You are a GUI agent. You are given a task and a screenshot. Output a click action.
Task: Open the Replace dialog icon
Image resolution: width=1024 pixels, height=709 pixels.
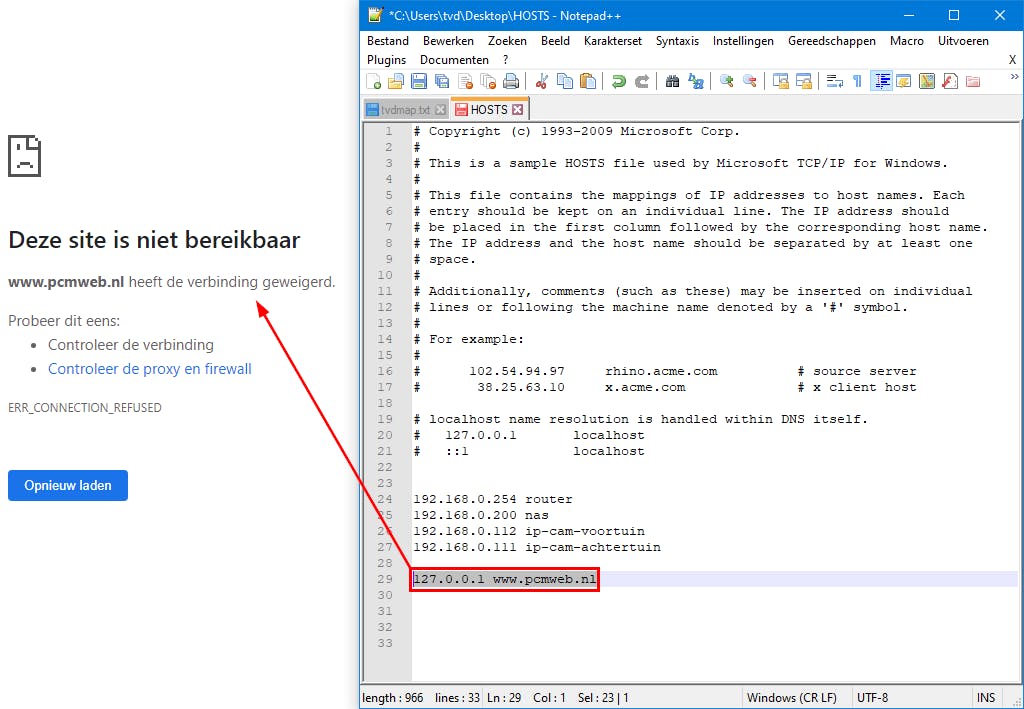tap(696, 81)
